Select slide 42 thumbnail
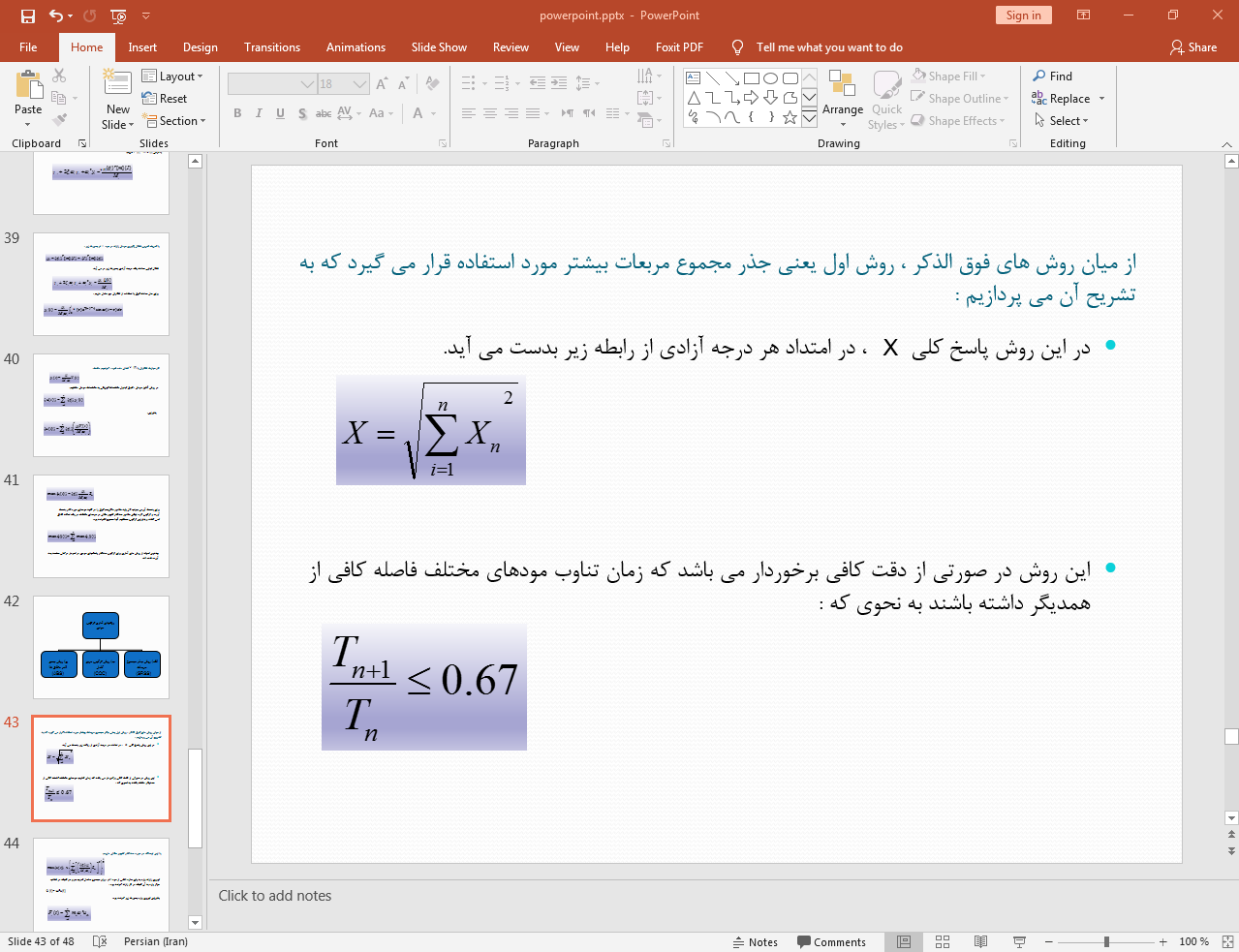Viewport: 1239px width, 952px height. [101, 647]
